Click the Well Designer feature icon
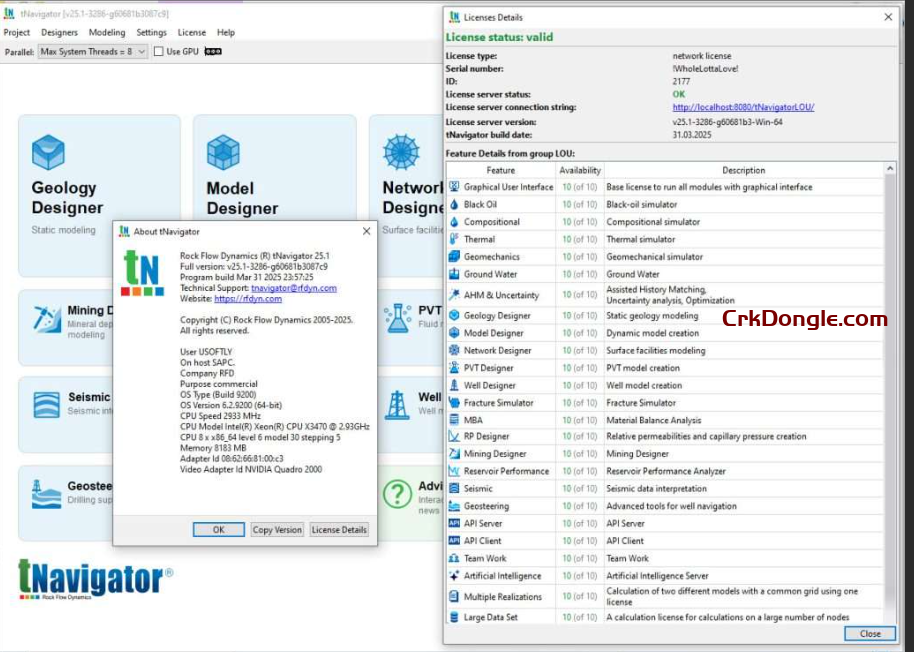The height and width of the screenshot is (652, 914). [x=453, y=385]
